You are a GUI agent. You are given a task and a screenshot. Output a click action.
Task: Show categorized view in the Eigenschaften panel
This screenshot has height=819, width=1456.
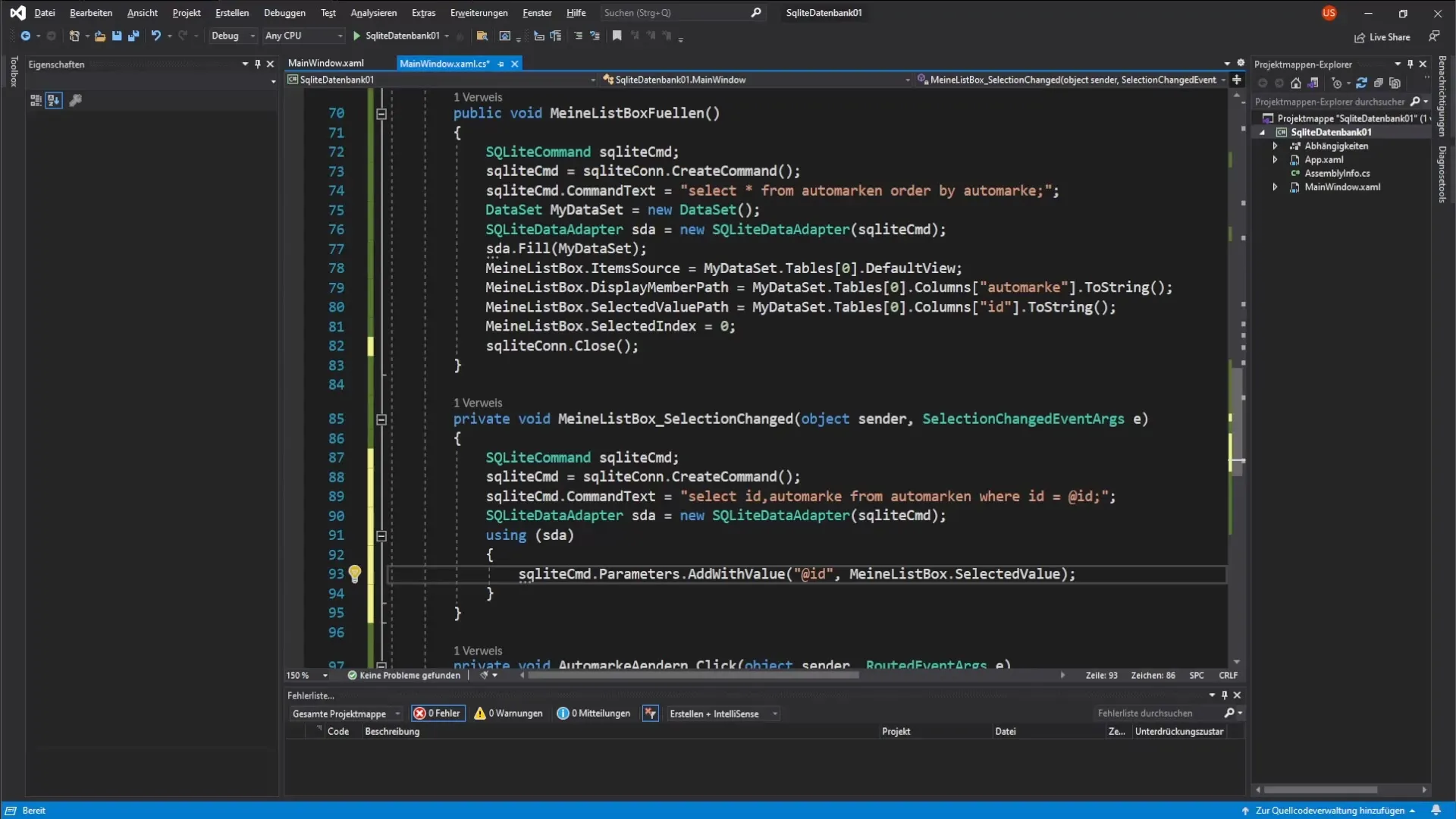tap(36, 100)
